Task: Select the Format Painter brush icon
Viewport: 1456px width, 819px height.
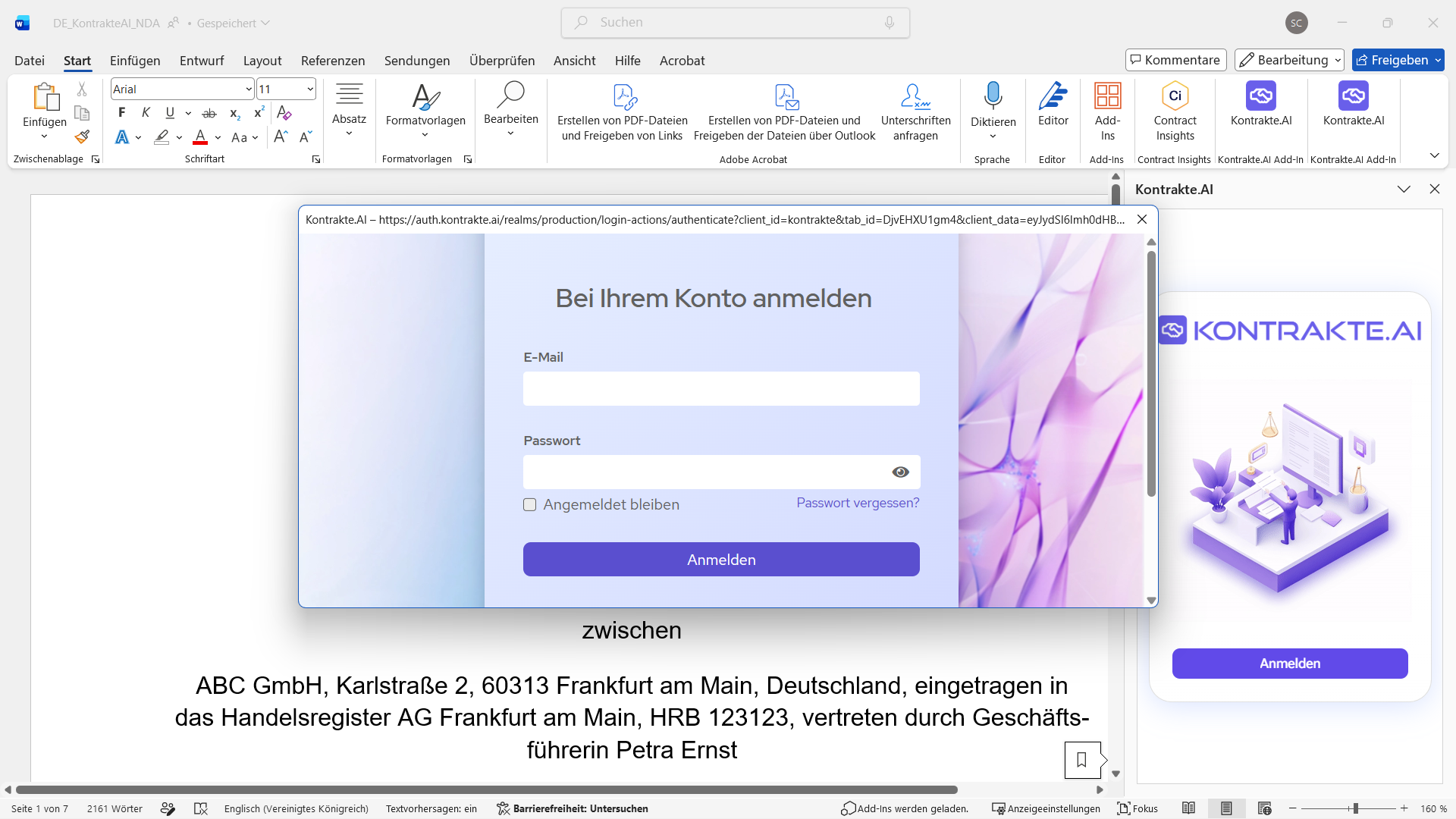Action: pyautogui.click(x=82, y=137)
